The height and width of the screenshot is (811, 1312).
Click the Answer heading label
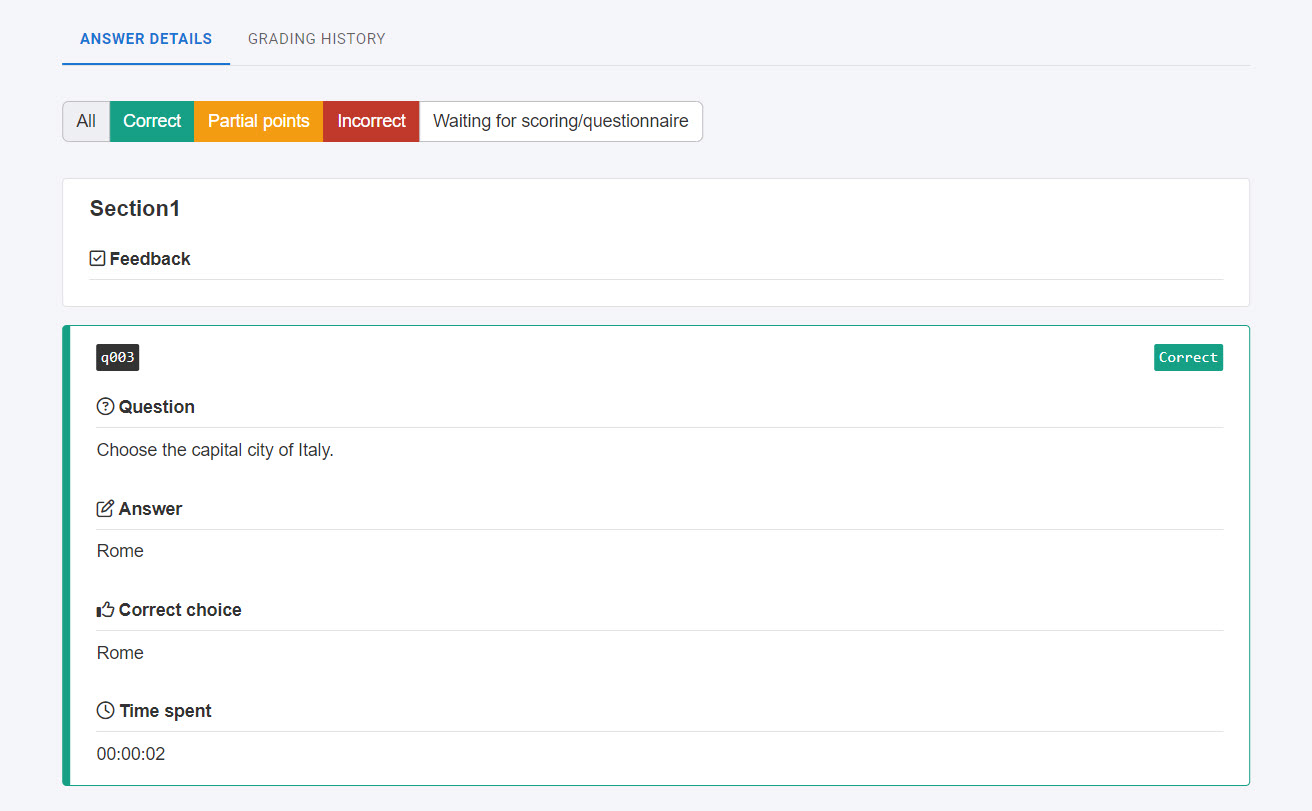coord(150,509)
